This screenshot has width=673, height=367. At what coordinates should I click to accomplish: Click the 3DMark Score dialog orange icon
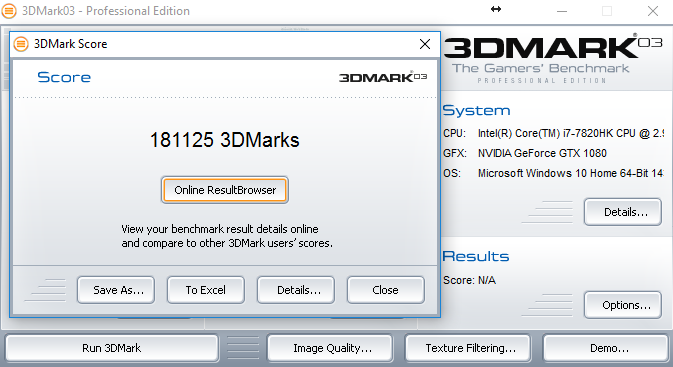pos(21,44)
